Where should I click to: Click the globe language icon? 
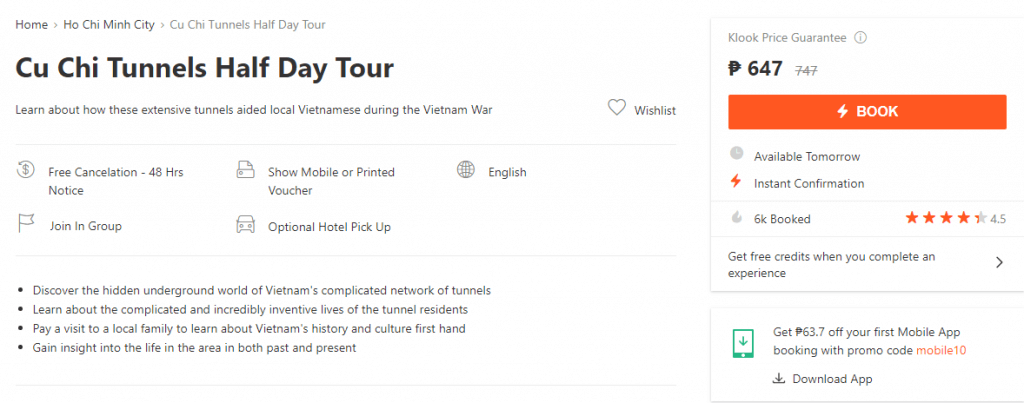pos(466,170)
